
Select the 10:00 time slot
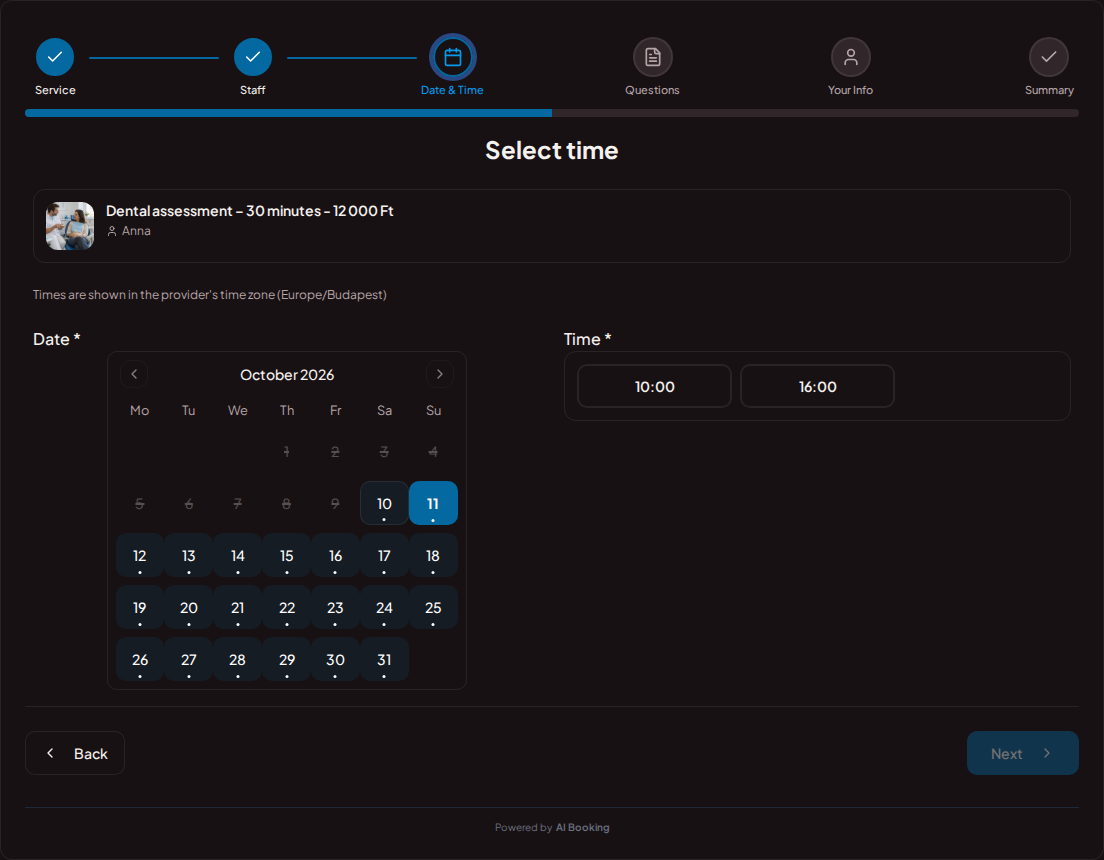click(654, 386)
